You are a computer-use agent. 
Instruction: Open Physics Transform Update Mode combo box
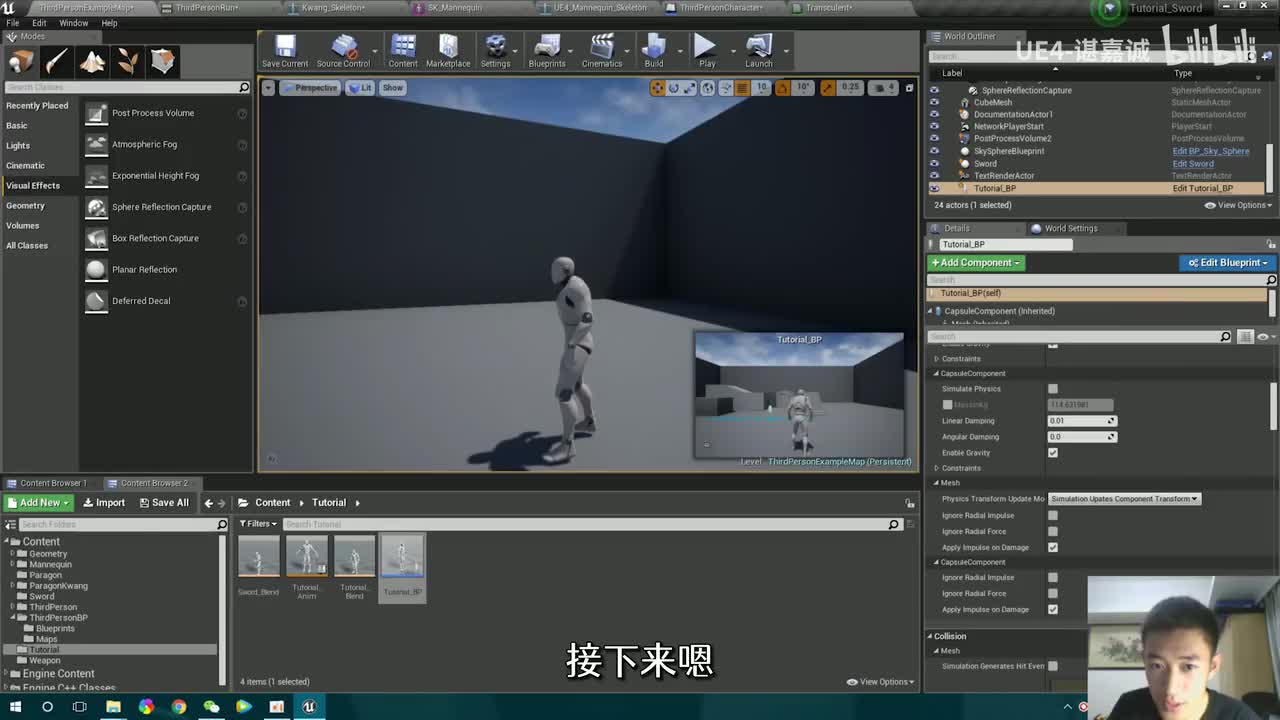pos(1124,499)
